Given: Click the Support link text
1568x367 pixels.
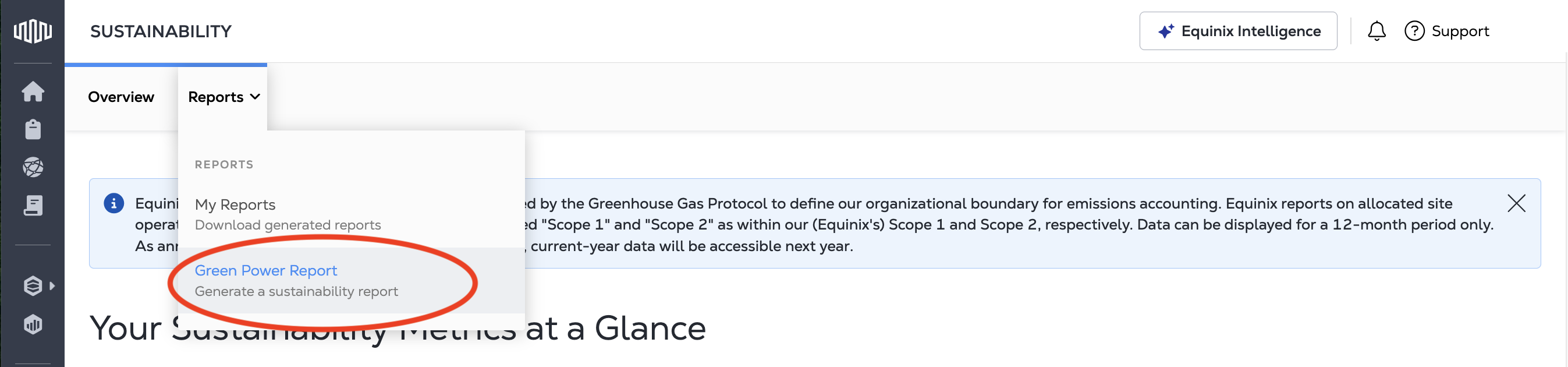Looking at the screenshot, I should 1460,31.
